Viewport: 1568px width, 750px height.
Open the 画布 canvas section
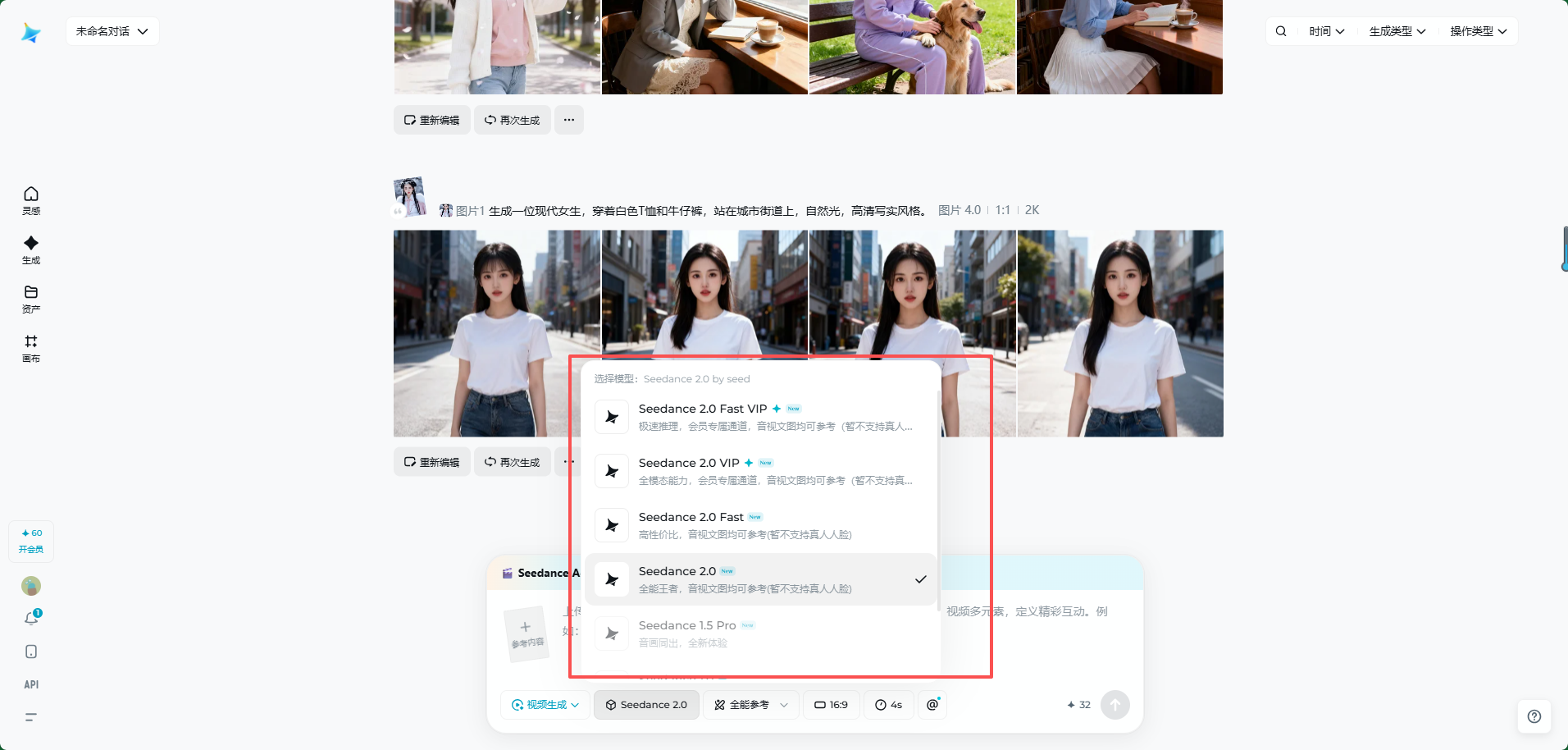point(30,348)
